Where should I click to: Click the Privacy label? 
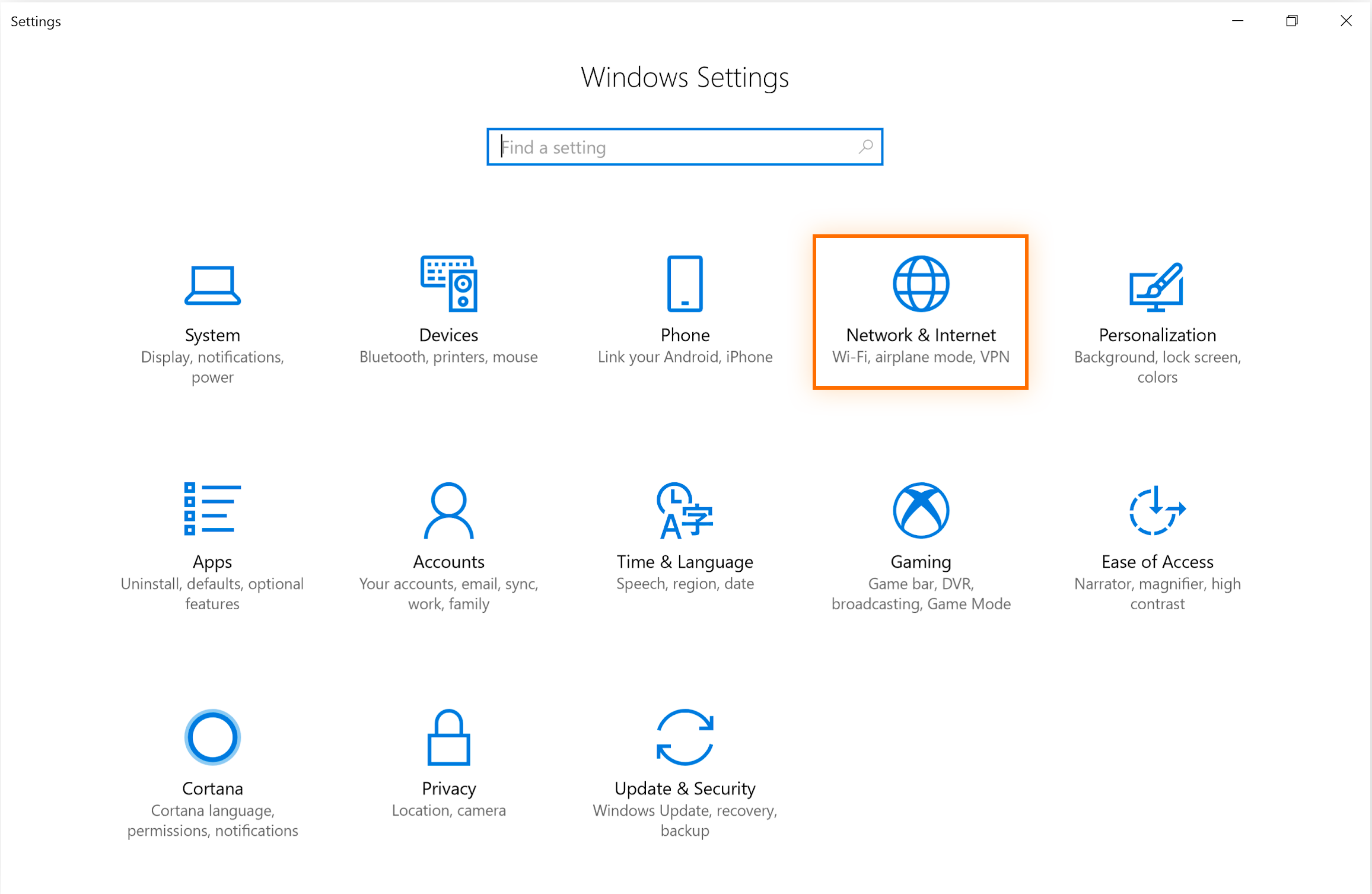click(449, 788)
